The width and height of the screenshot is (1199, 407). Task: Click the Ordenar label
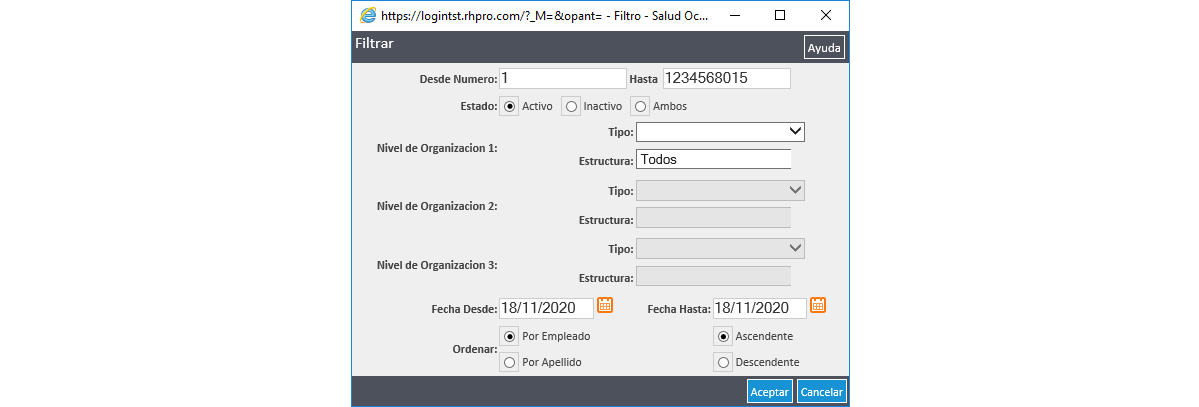point(475,350)
